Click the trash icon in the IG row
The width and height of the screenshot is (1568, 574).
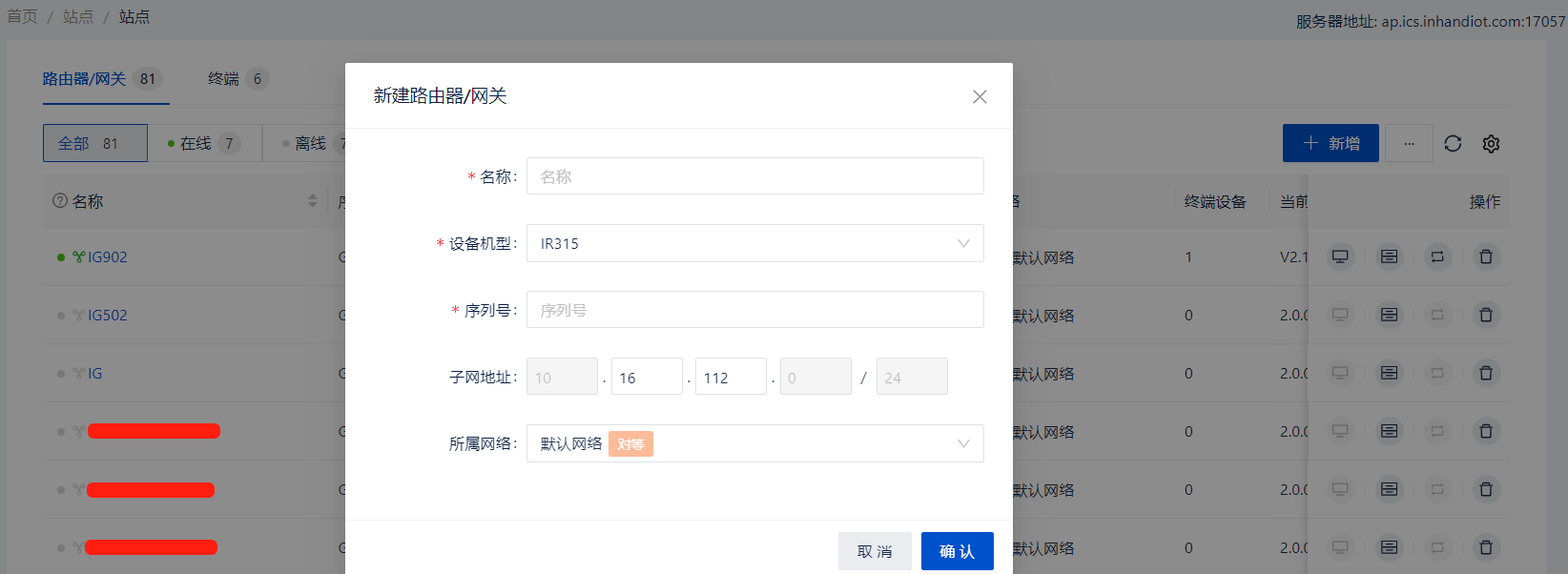coord(1485,373)
